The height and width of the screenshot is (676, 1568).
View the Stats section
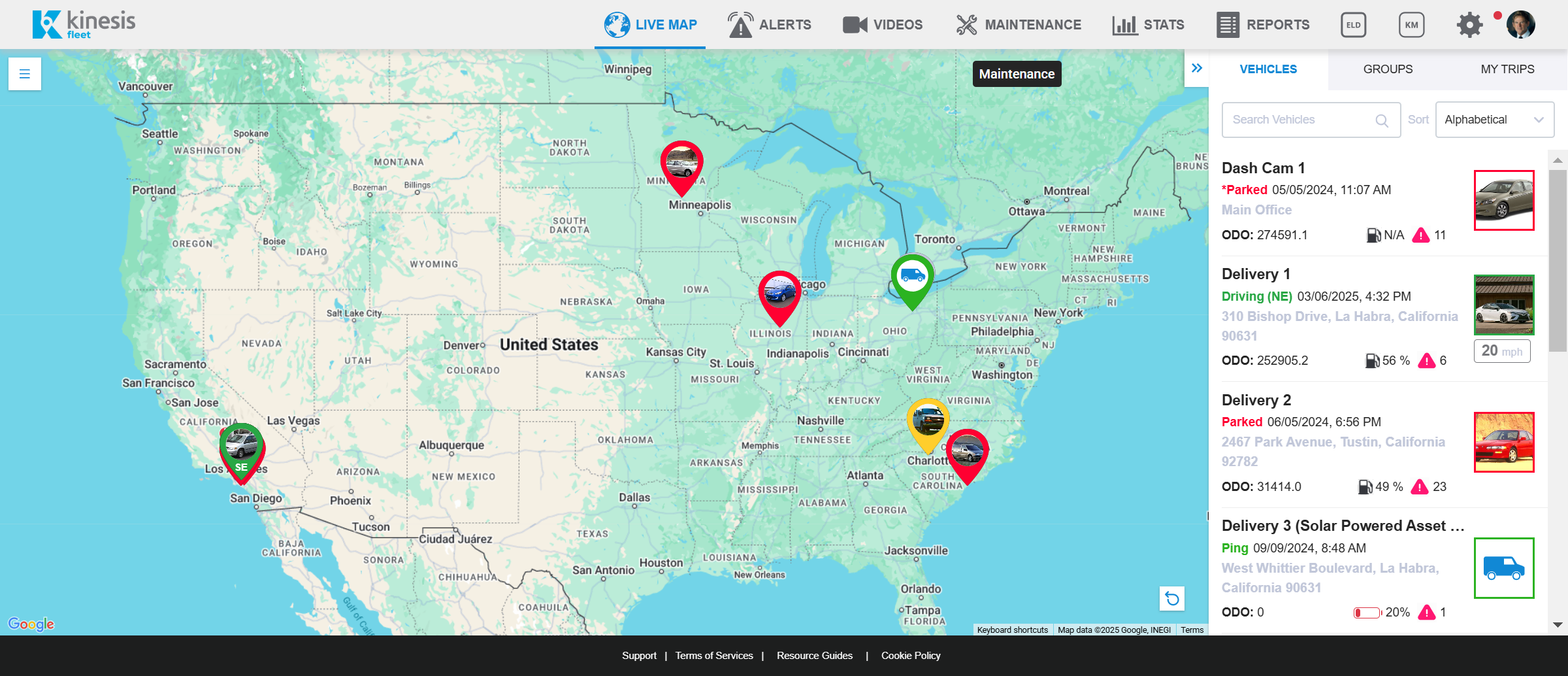pyautogui.click(x=1149, y=25)
